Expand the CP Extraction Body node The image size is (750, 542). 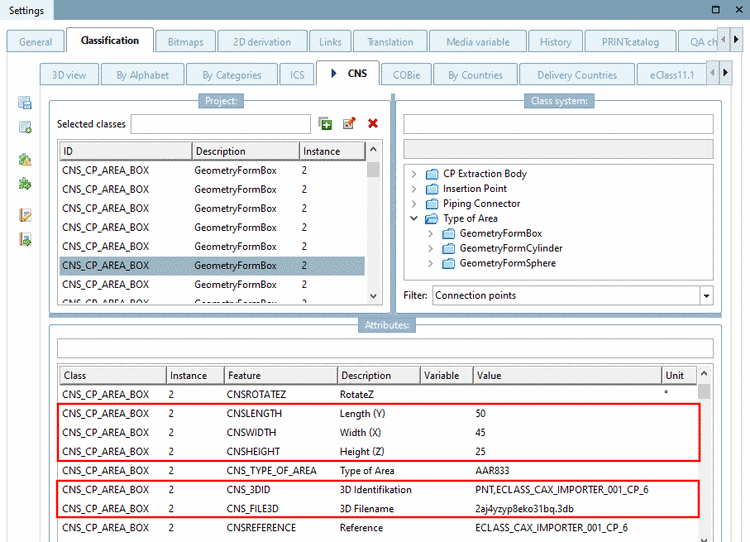coord(414,174)
